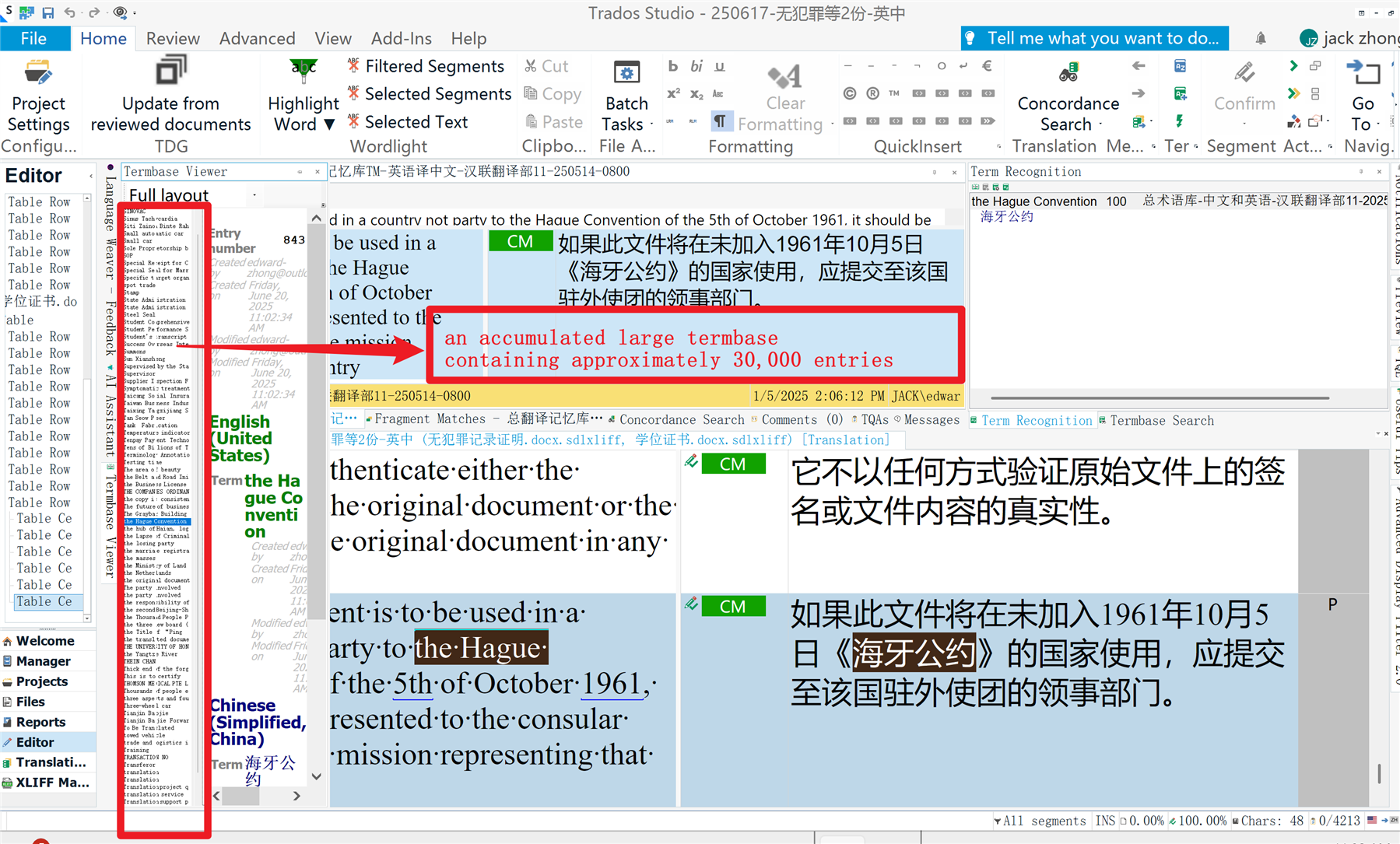Select previous translation match arrow
Viewport: 1400px width, 844px height.
pyautogui.click(x=1139, y=66)
